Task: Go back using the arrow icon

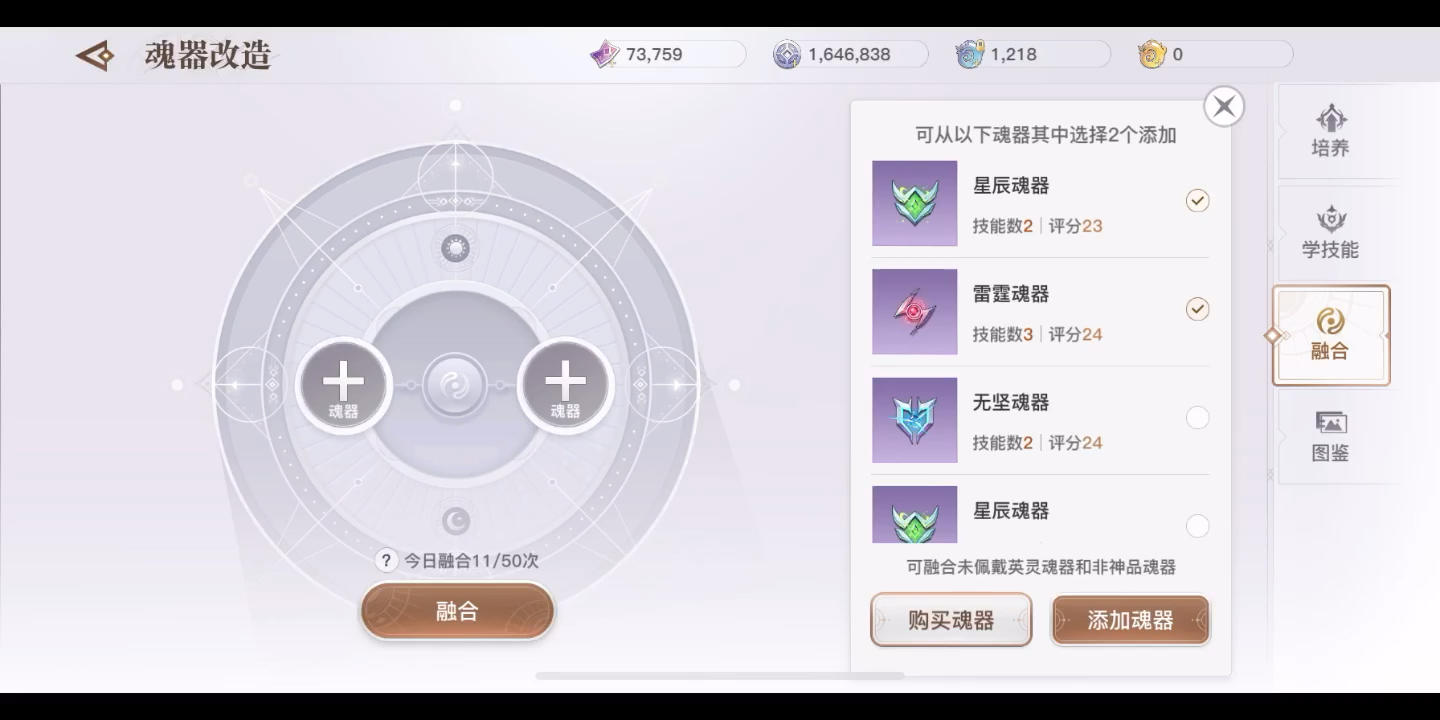Action: click(x=96, y=55)
